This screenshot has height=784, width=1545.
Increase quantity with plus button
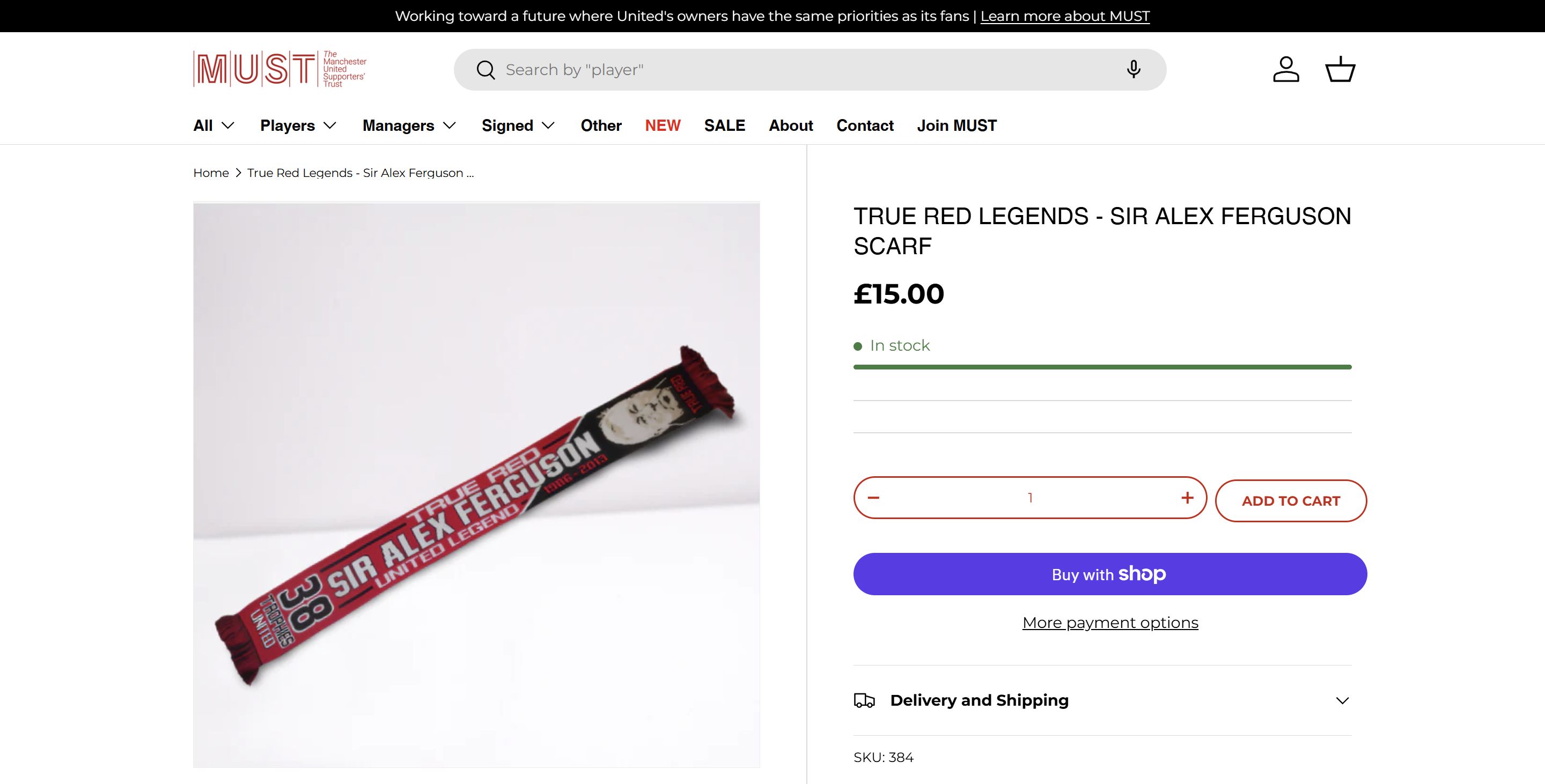1187,498
